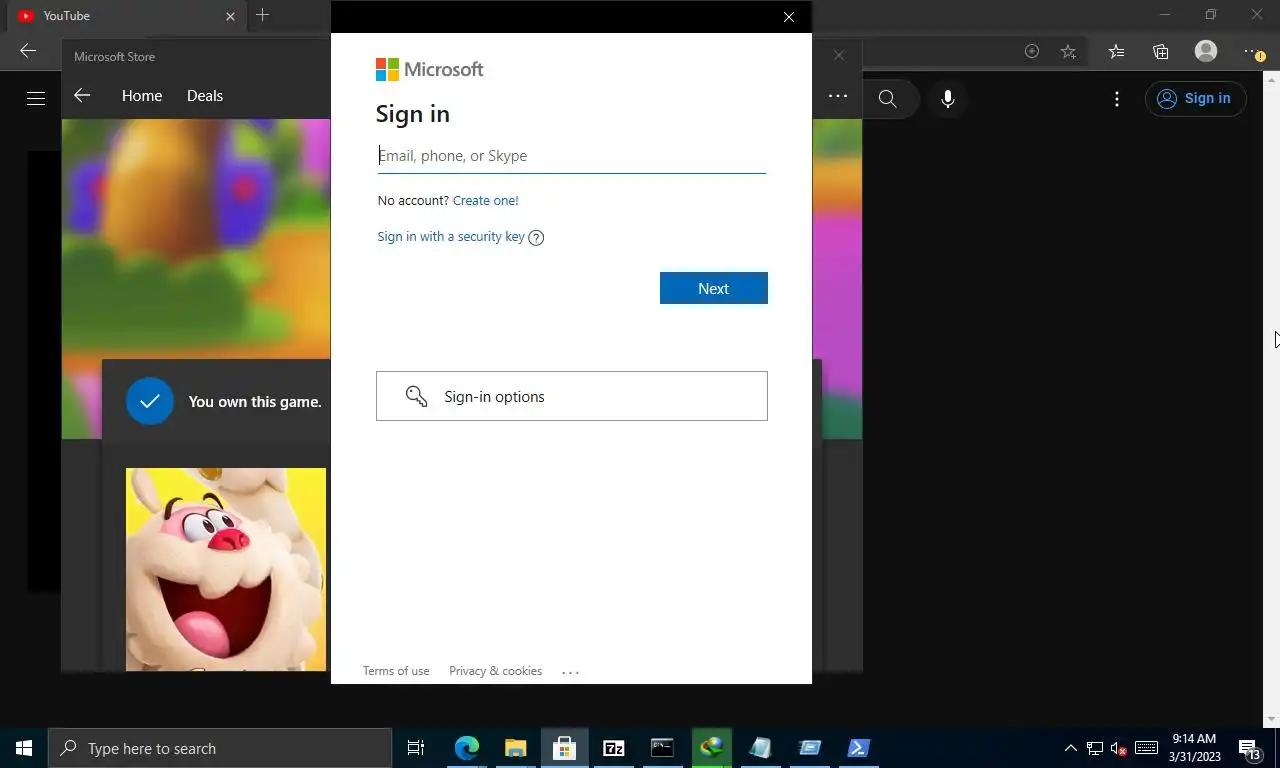Open Edge Collections button
This screenshot has height=768, width=1280.
point(1161,51)
